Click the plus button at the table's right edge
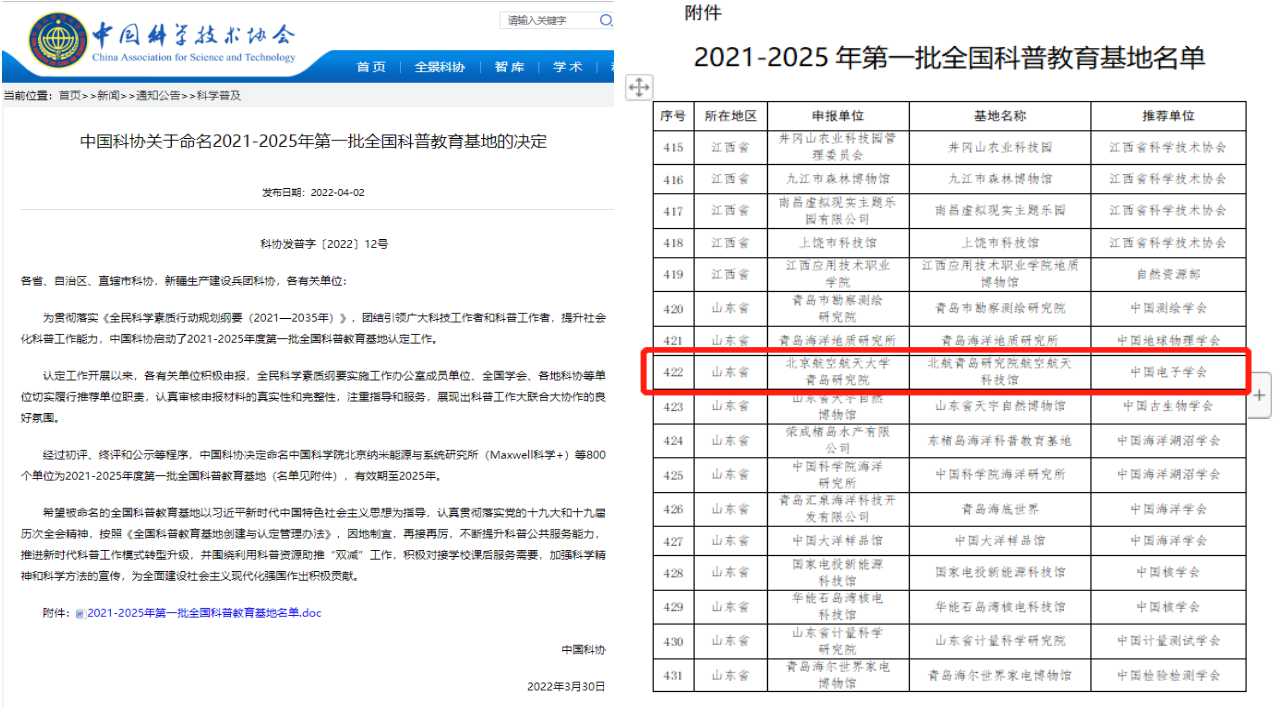1280x720 pixels. [x=1259, y=395]
